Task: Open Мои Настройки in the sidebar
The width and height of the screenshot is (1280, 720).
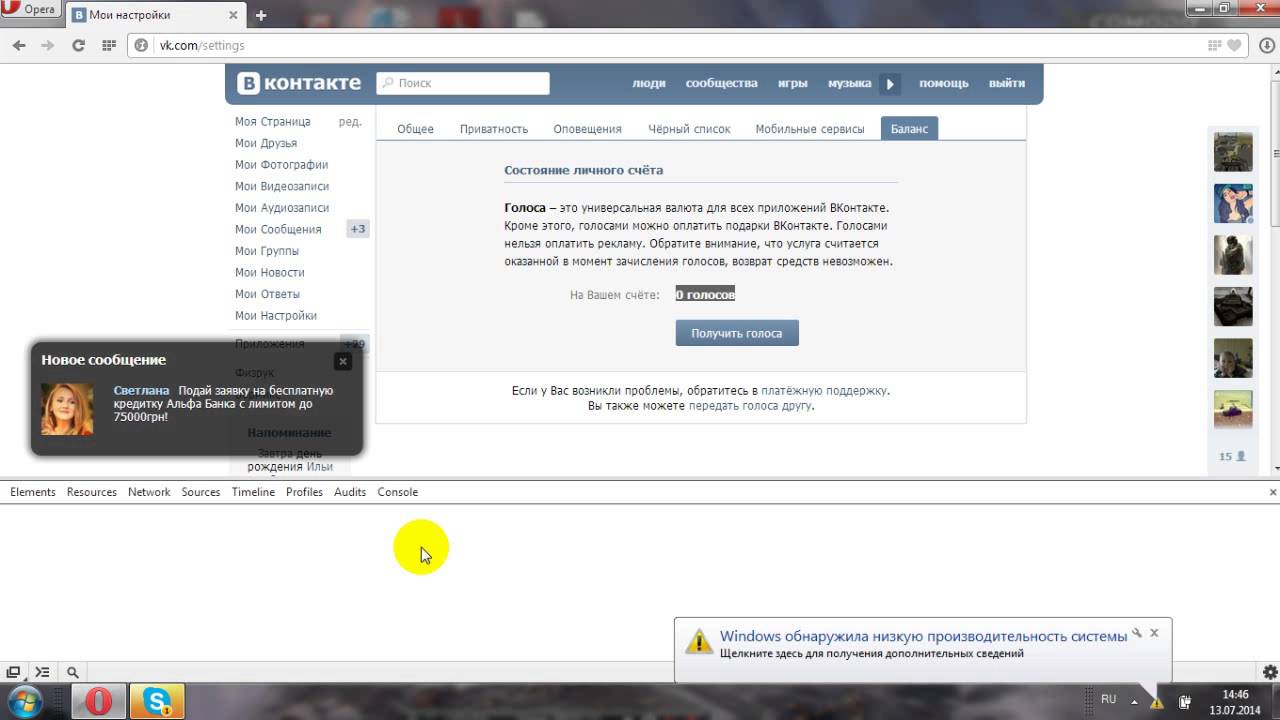Action: 276,315
